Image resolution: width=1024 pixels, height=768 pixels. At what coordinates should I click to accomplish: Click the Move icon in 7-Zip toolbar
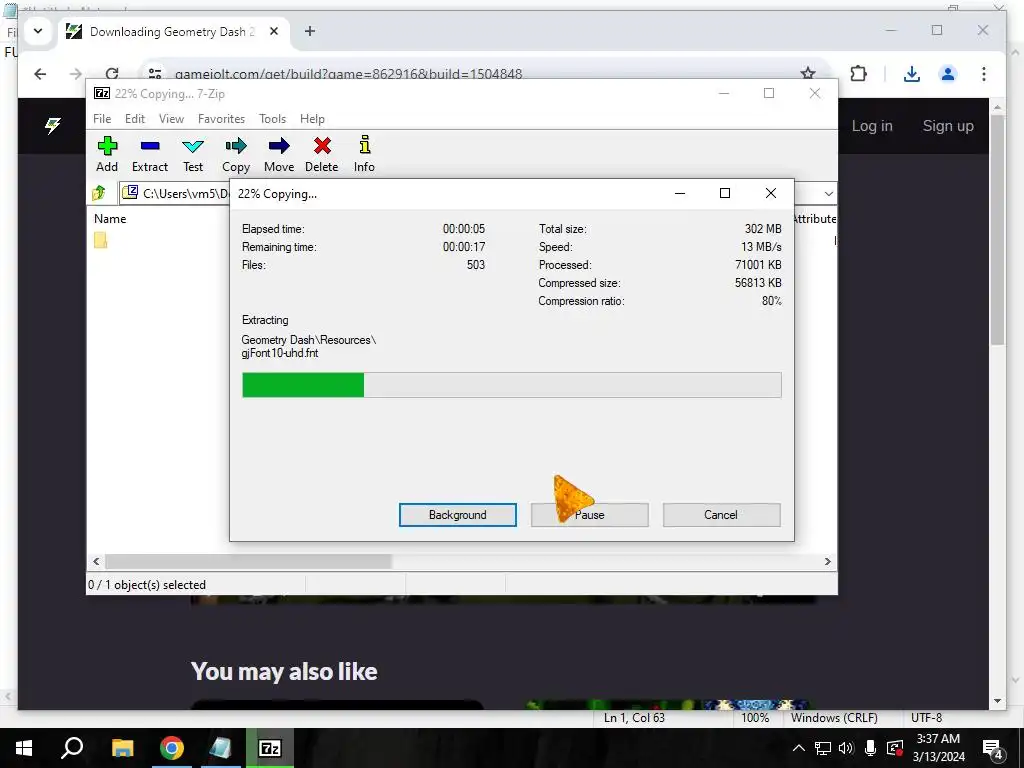tap(279, 154)
